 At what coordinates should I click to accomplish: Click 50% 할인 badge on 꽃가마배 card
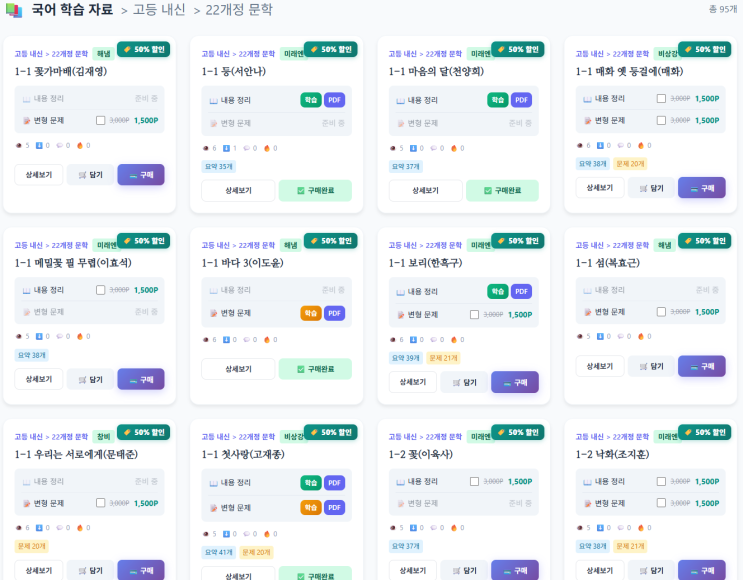(x=144, y=49)
